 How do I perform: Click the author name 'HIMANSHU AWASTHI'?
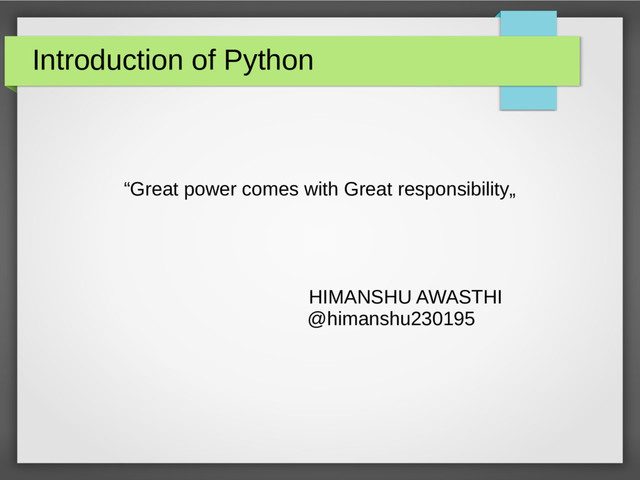pyautogui.click(x=405, y=297)
